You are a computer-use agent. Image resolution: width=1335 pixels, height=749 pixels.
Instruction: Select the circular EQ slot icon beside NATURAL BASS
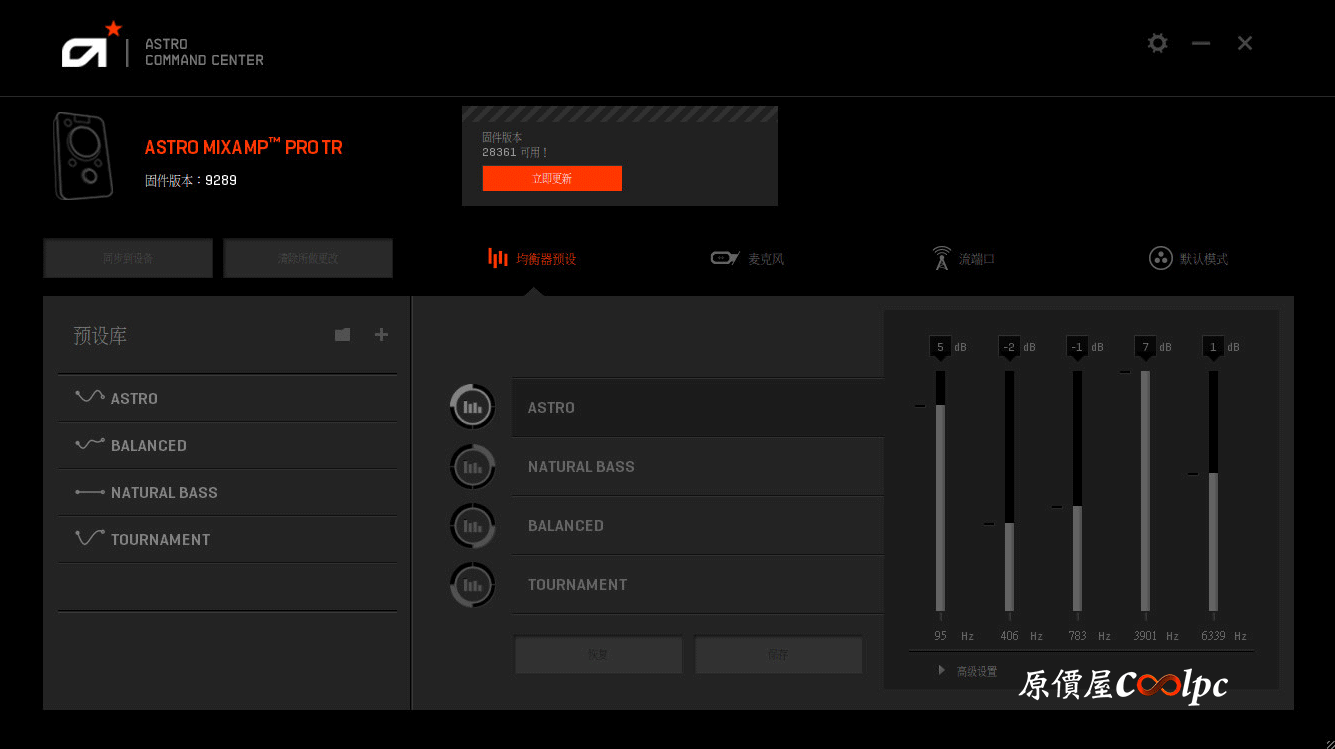pyautogui.click(x=472, y=466)
